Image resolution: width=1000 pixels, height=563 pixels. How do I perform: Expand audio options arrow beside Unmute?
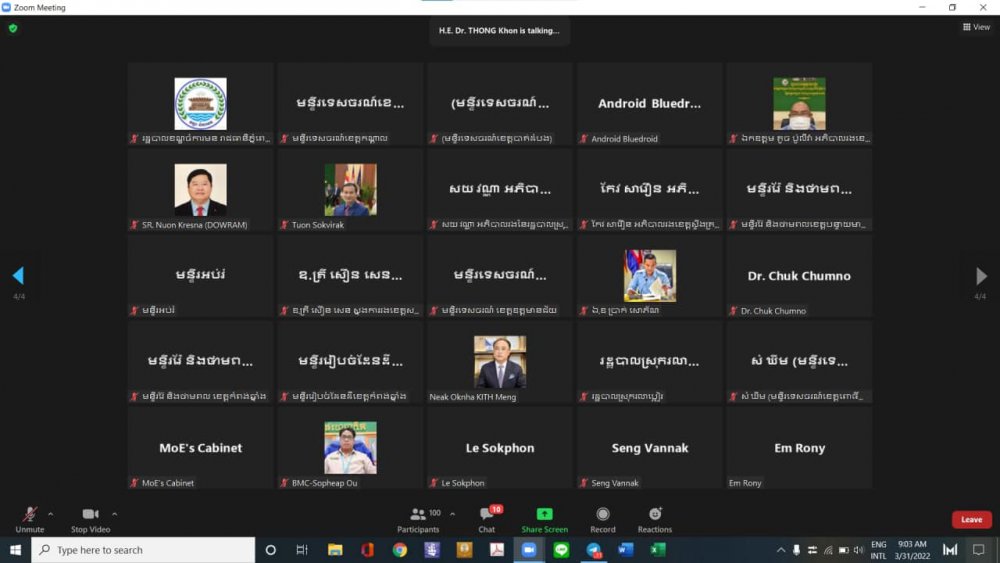50,514
